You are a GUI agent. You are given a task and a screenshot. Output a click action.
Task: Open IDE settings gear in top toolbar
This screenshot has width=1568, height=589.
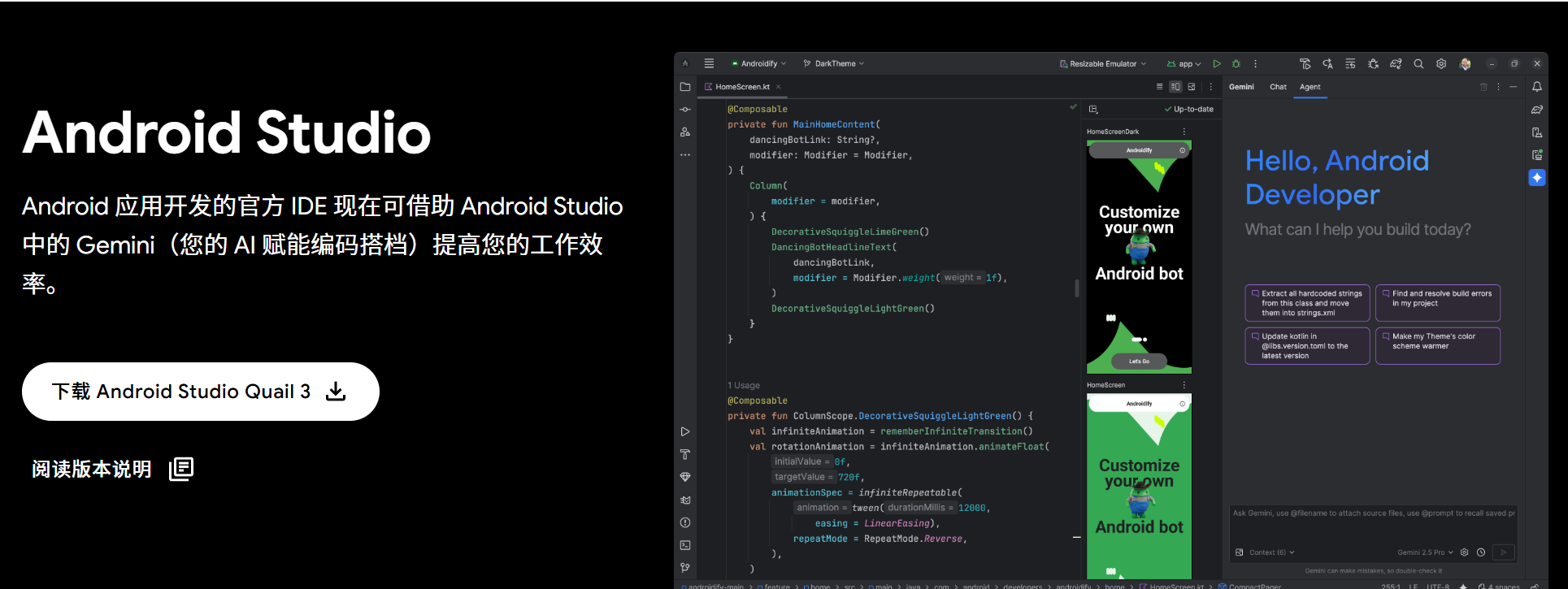(x=1441, y=63)
